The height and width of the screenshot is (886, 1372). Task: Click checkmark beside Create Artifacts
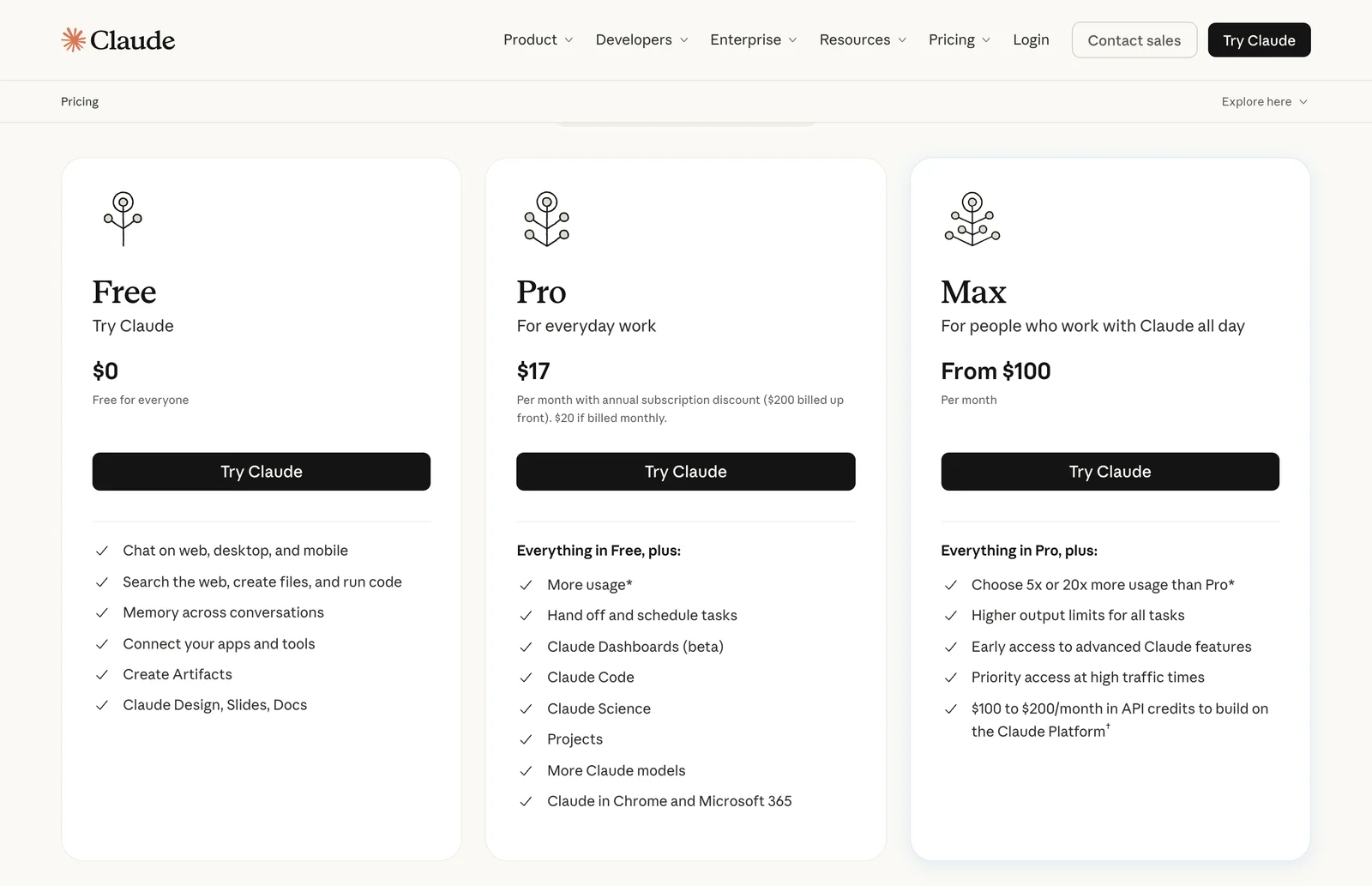(102, 674)
